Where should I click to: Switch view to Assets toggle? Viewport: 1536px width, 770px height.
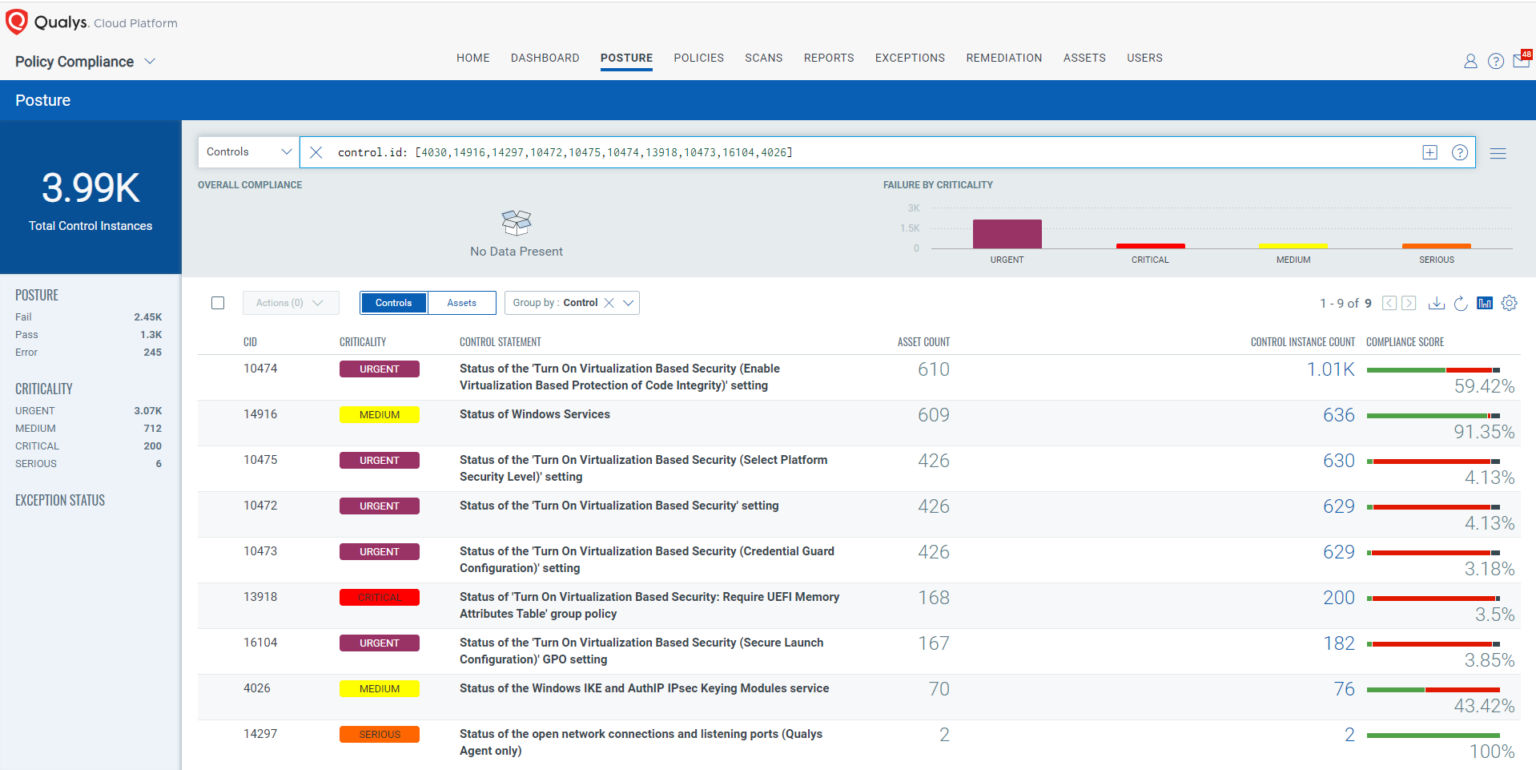[461, 302]
